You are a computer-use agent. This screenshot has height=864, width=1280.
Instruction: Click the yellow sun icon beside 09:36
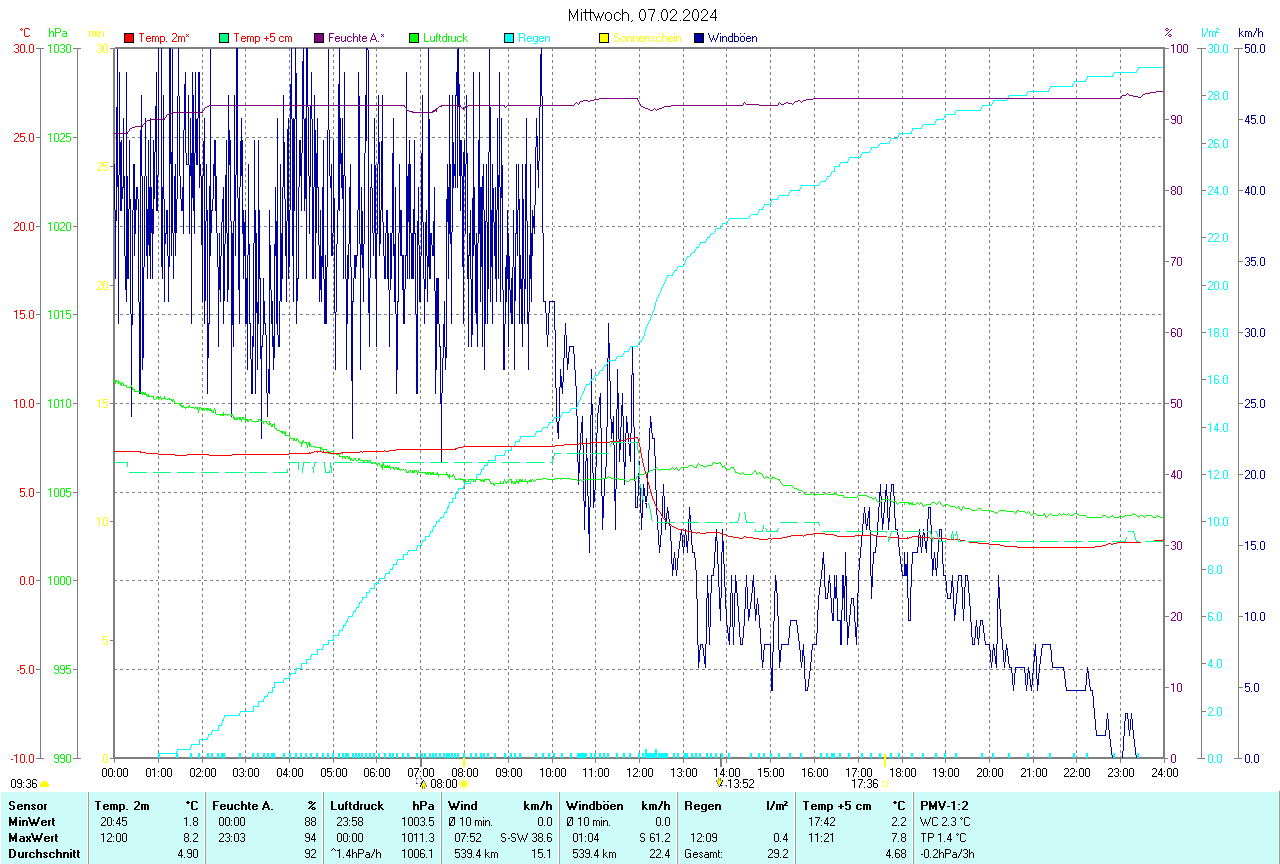click(x=44, y=785)
